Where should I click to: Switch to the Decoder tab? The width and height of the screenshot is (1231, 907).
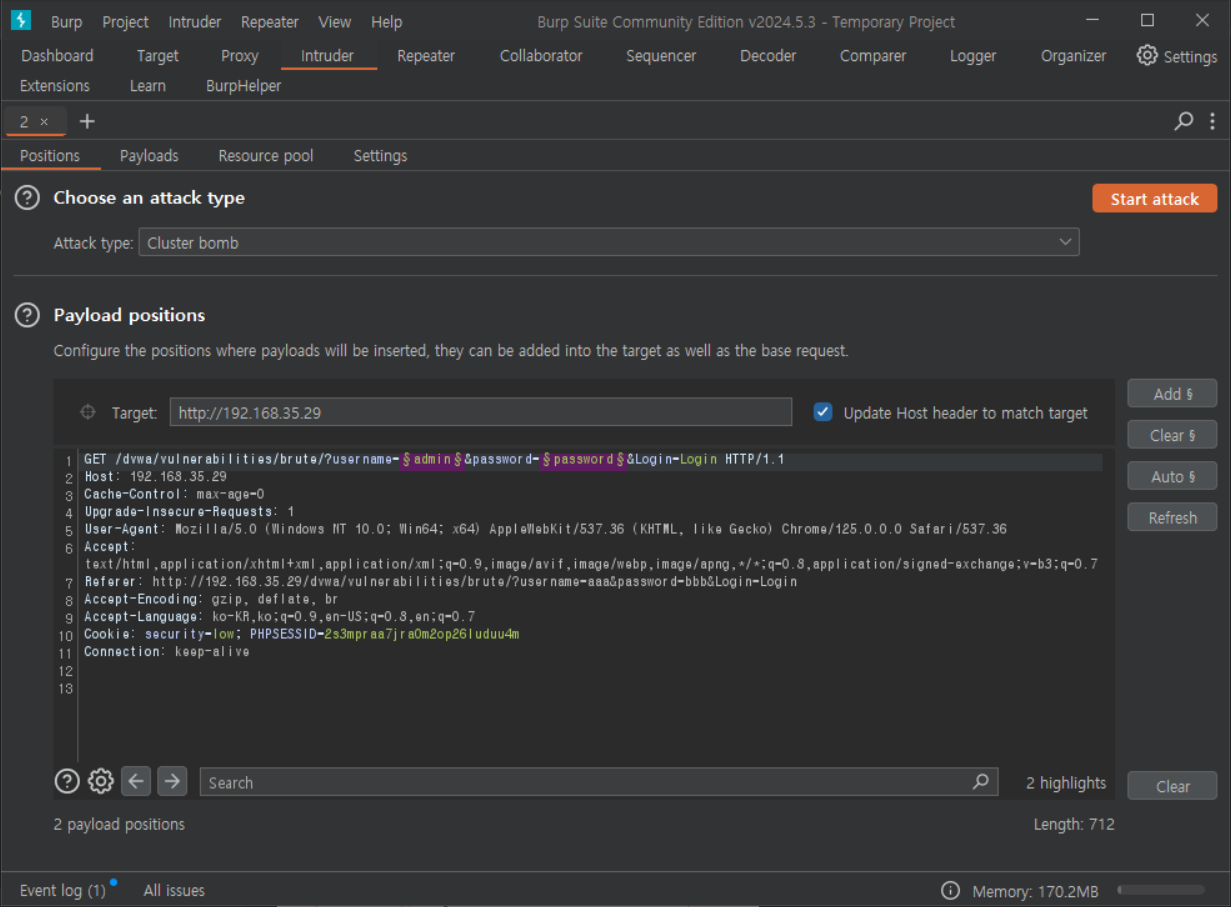(768, 56)
